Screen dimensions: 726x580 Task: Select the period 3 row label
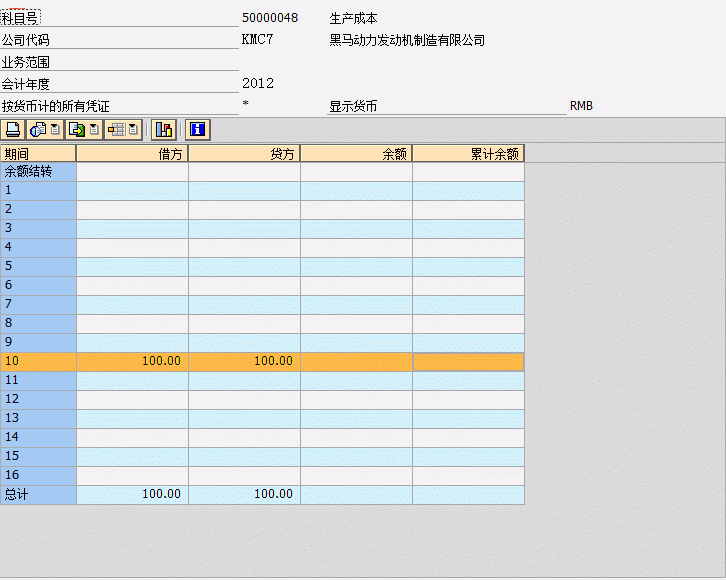coord(38,229)
